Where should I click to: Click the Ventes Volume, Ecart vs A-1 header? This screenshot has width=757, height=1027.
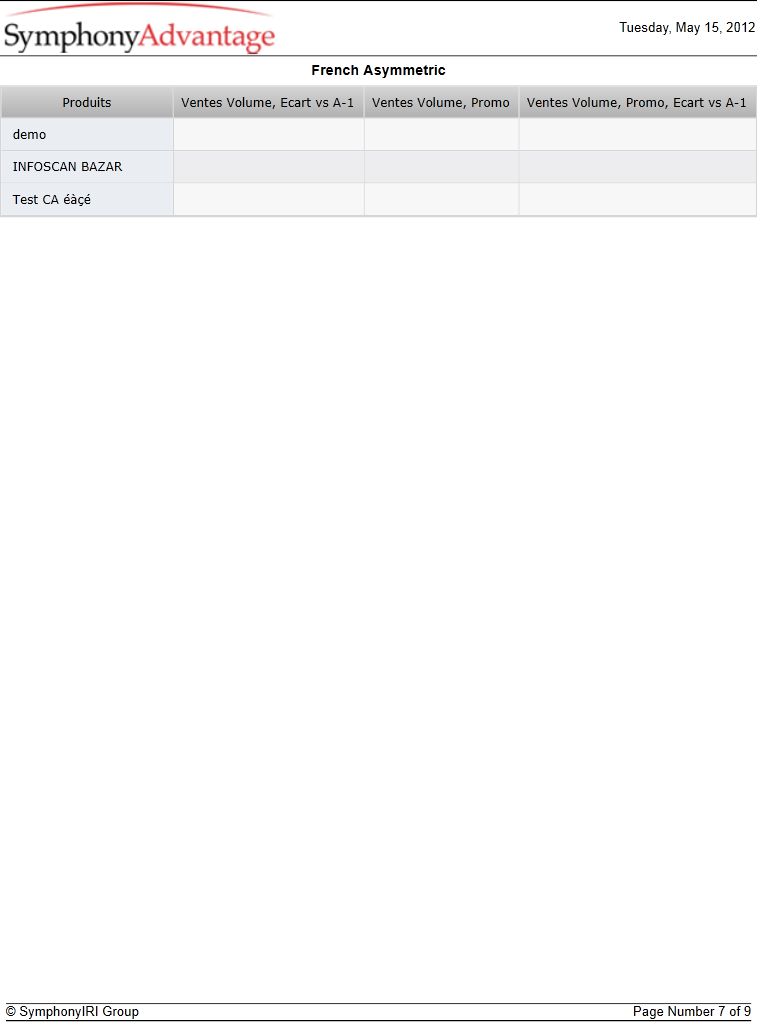pos(268,102)
